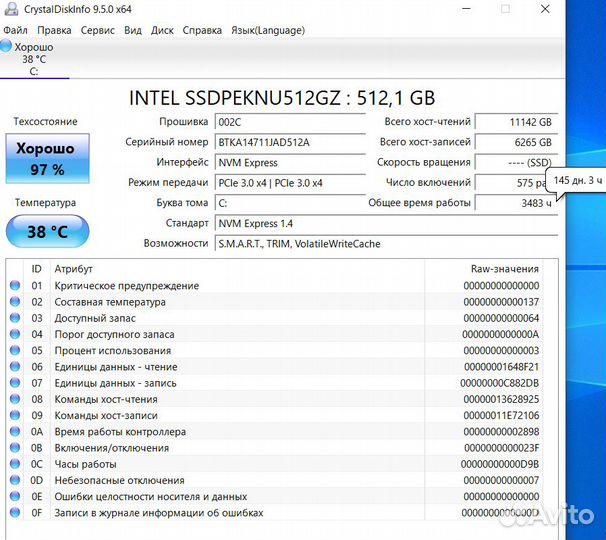Click the status icon for attribute 09
Screen dimensions: 606x540
pyautogui.click(x=15, y=415)
